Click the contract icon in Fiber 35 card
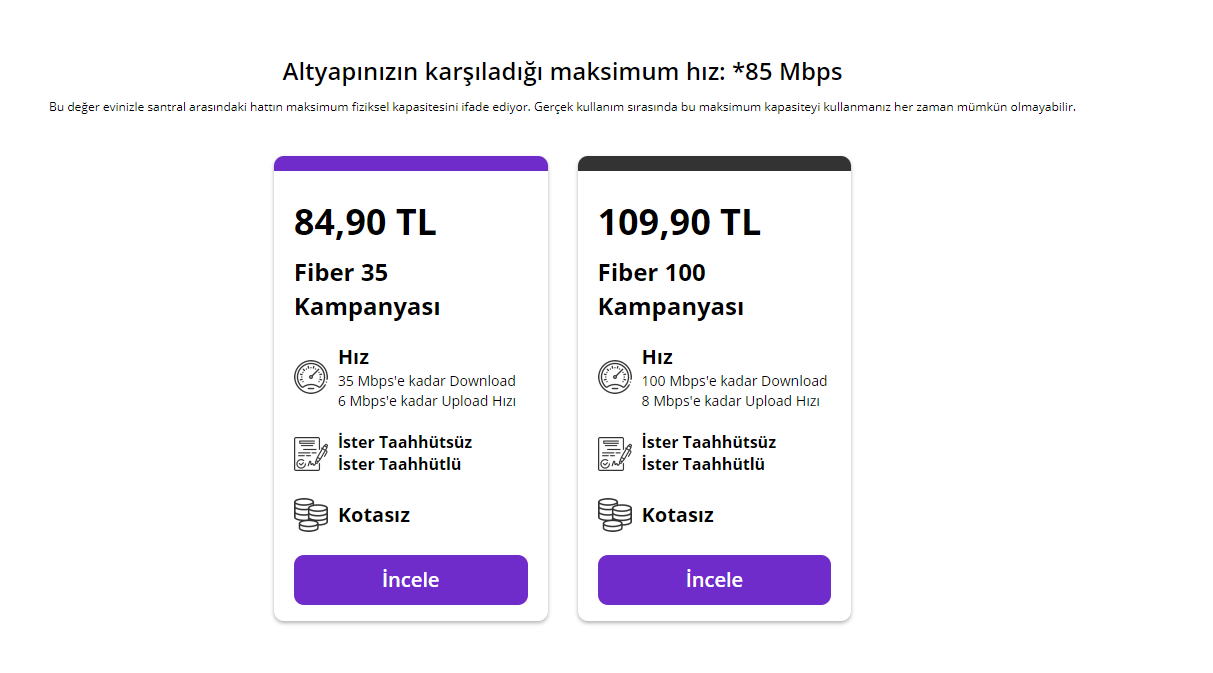 click(311, 453)
